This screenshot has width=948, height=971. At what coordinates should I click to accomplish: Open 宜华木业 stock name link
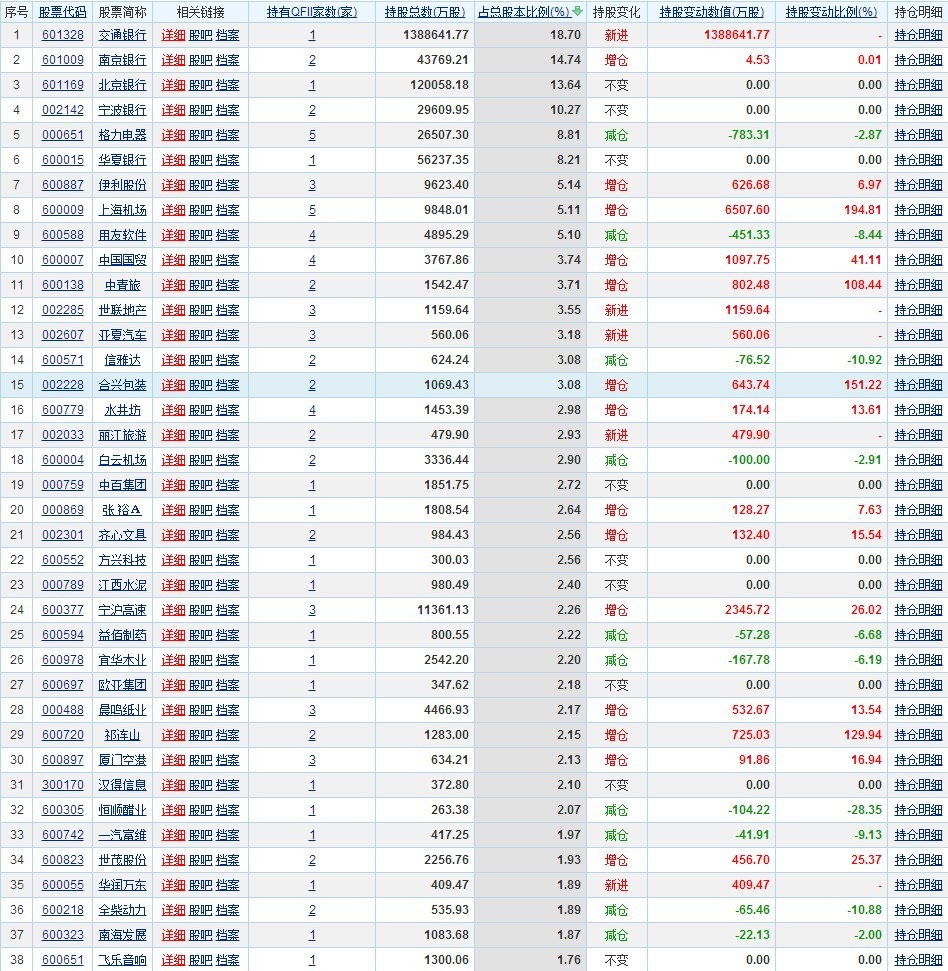pyautogui.click(x=123, y=660)
